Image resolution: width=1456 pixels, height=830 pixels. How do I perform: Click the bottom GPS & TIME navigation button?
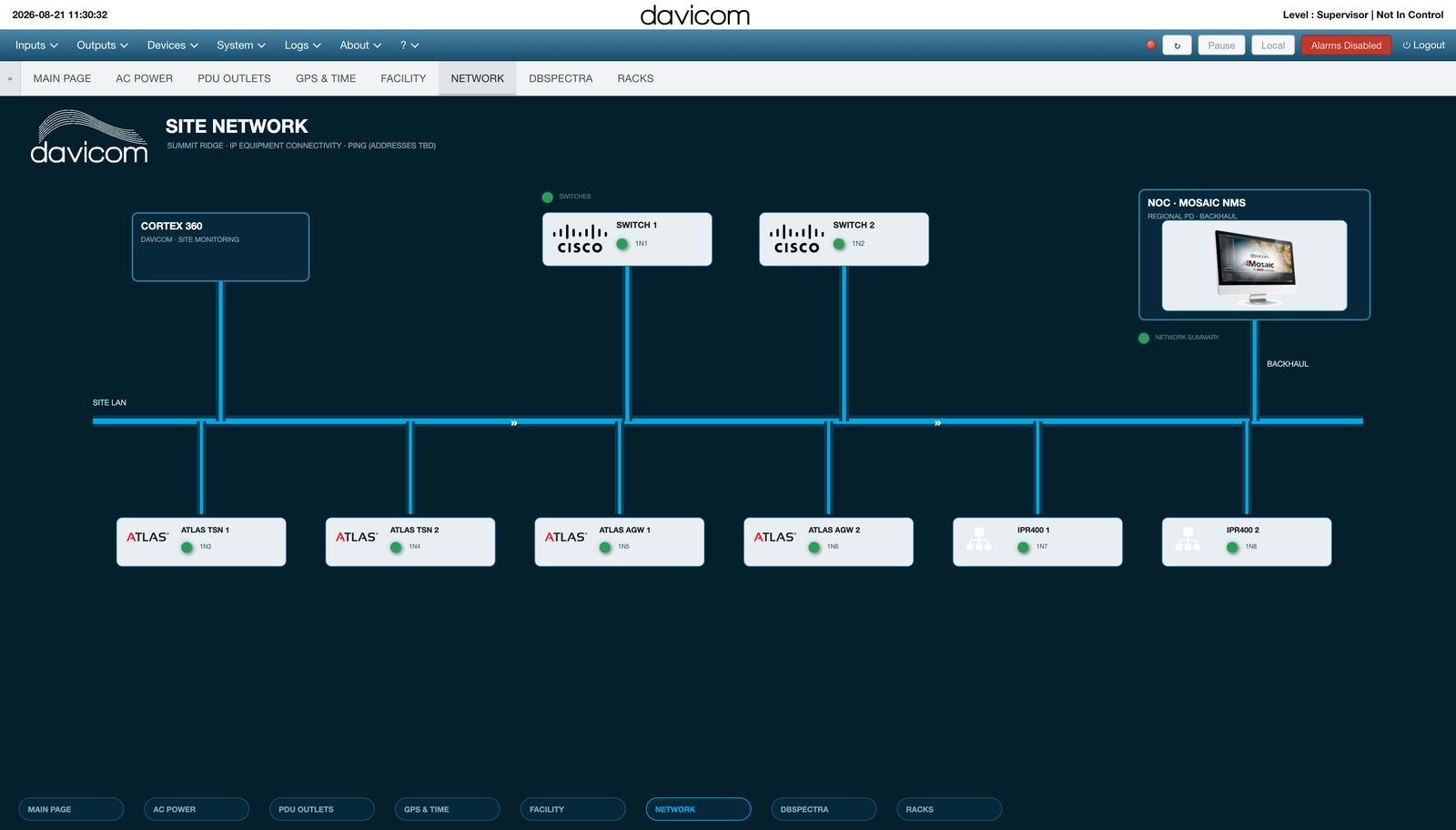[x=447, y=809]
